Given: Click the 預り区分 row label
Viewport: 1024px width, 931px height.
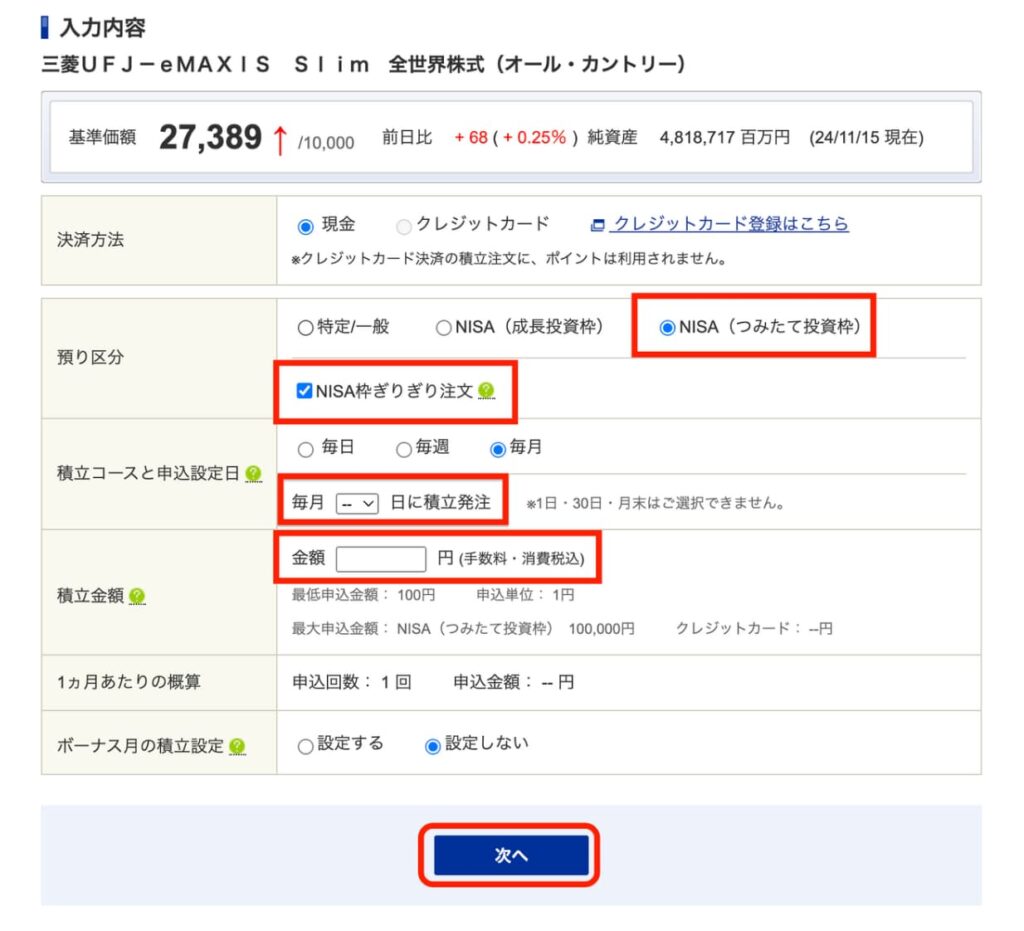Looking at the screenshot, I should click(90, 357).
